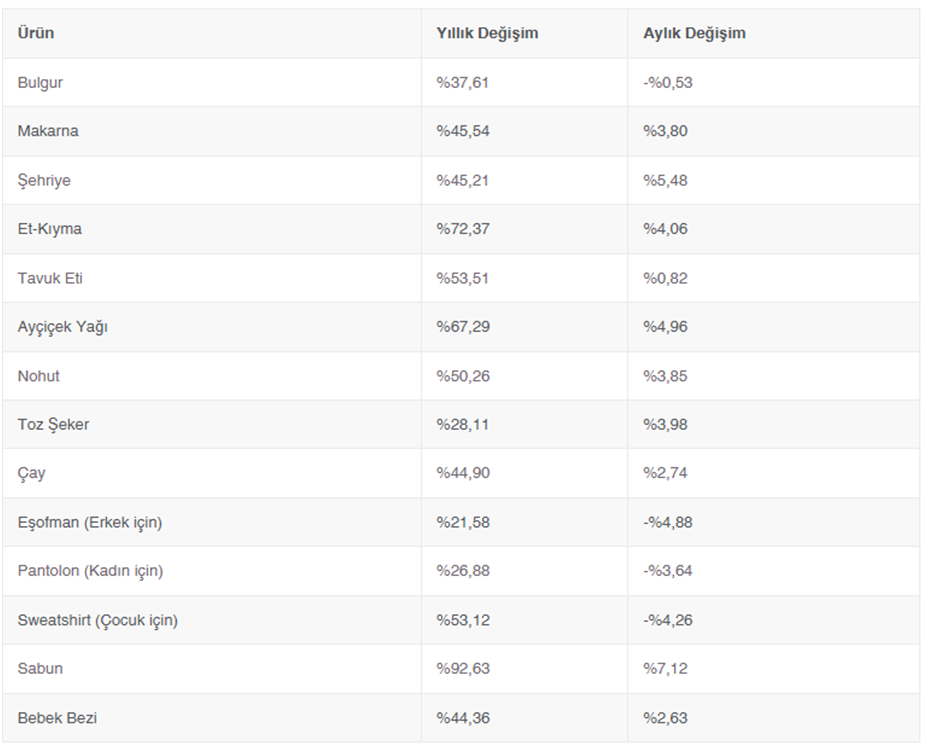Click the Nohut product cell
This screenshot has width=926, height=753.
point(39,376)
